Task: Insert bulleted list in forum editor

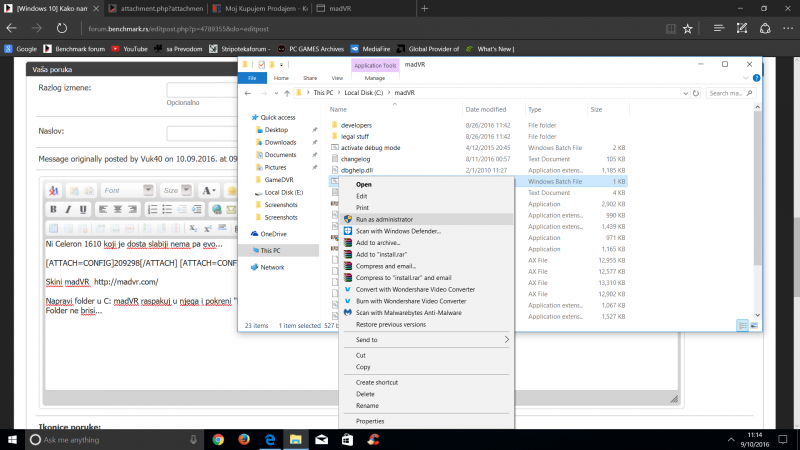Action: point(167,209)
